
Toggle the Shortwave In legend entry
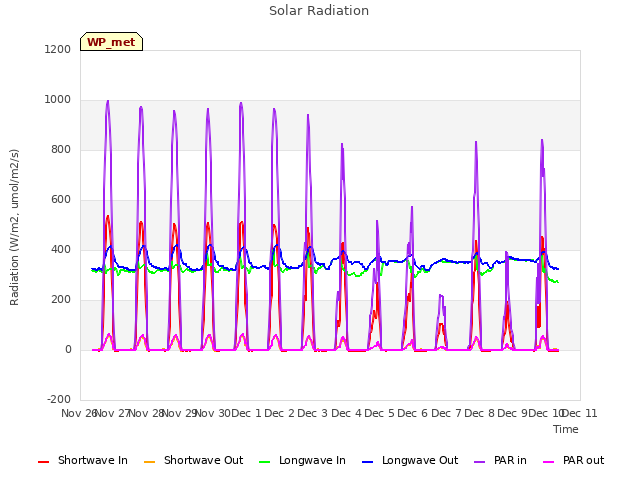click(83, 460)
